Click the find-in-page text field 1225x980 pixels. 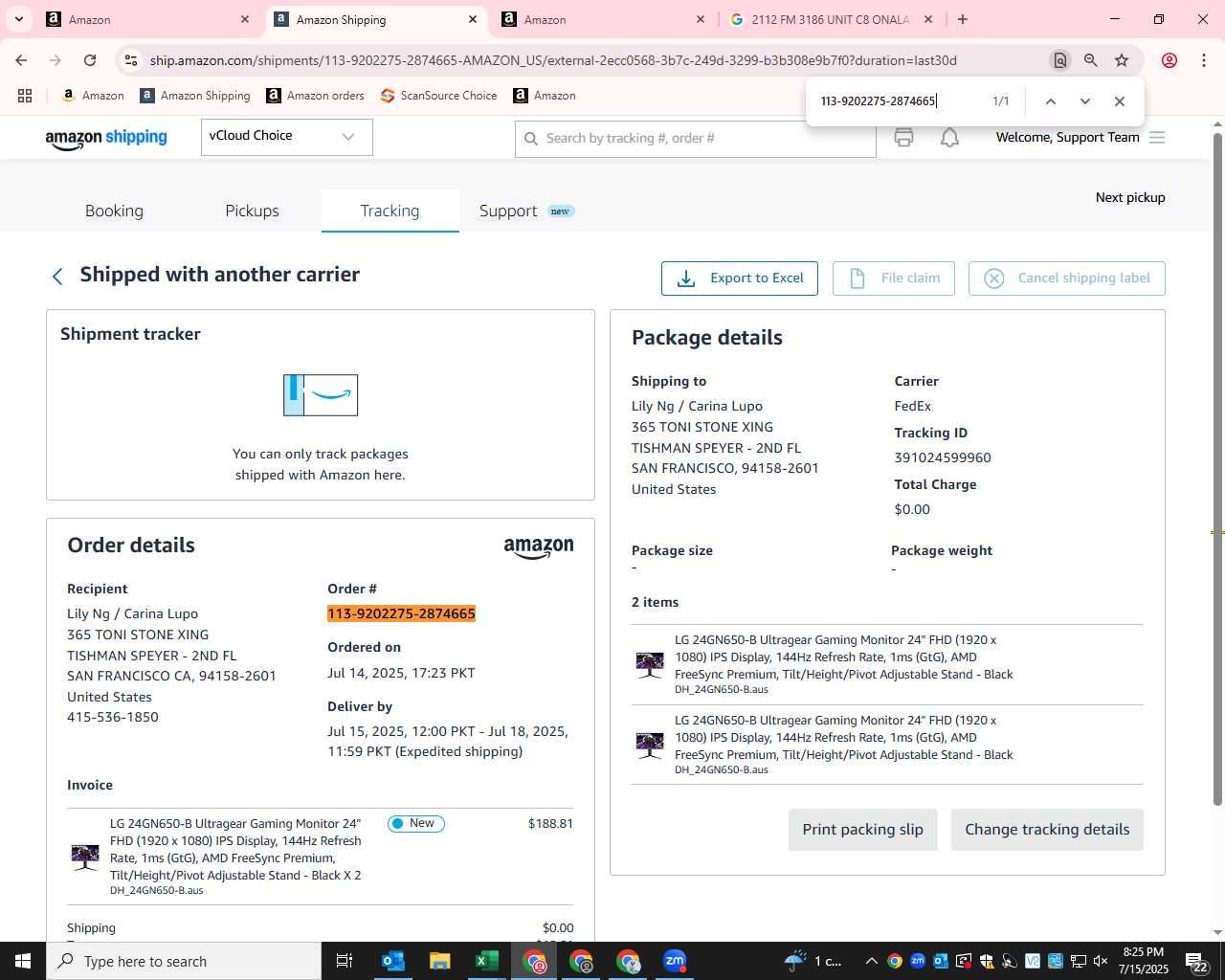click(898, 101)
